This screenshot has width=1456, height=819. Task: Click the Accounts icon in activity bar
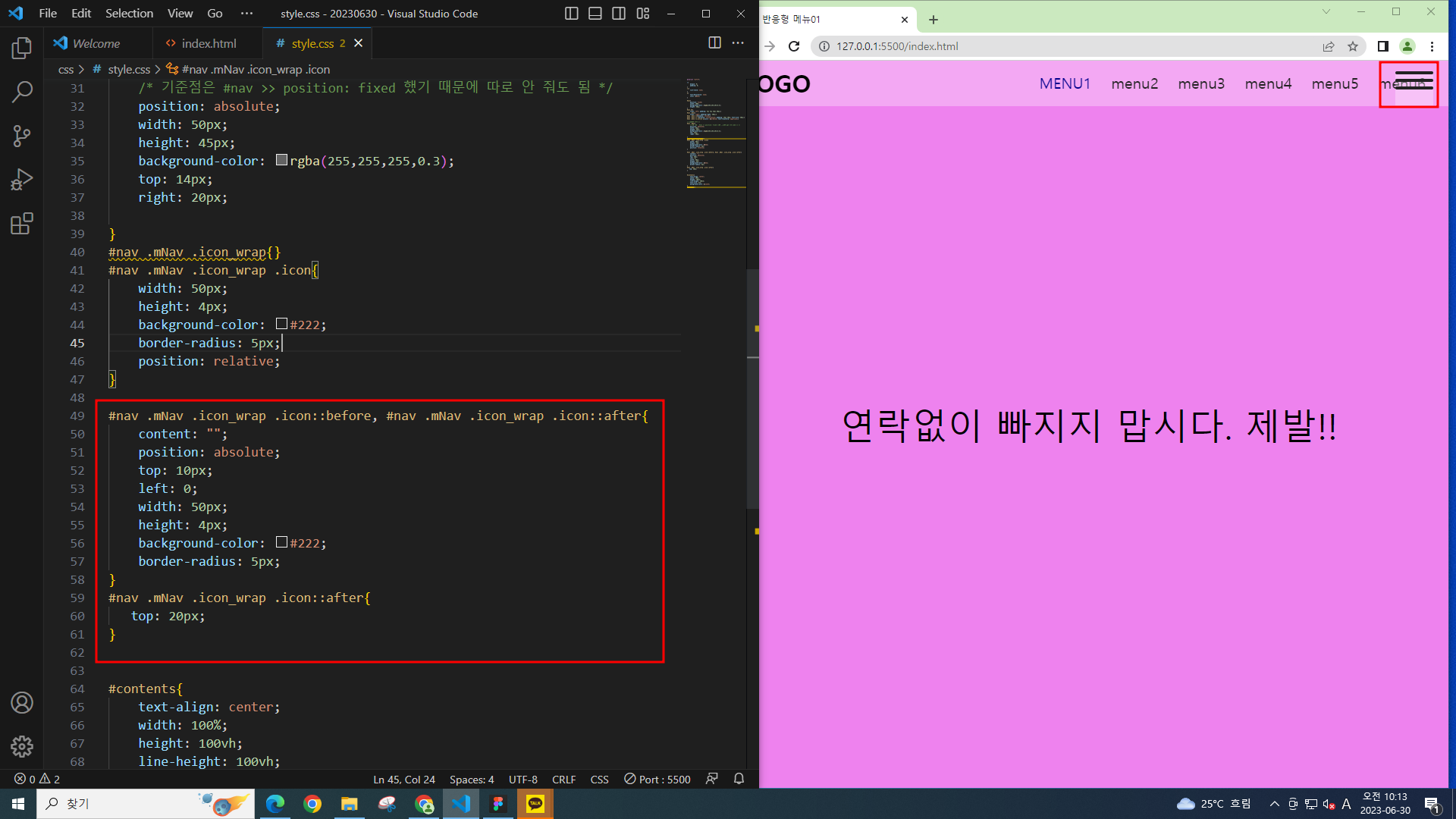pos(22,703)
